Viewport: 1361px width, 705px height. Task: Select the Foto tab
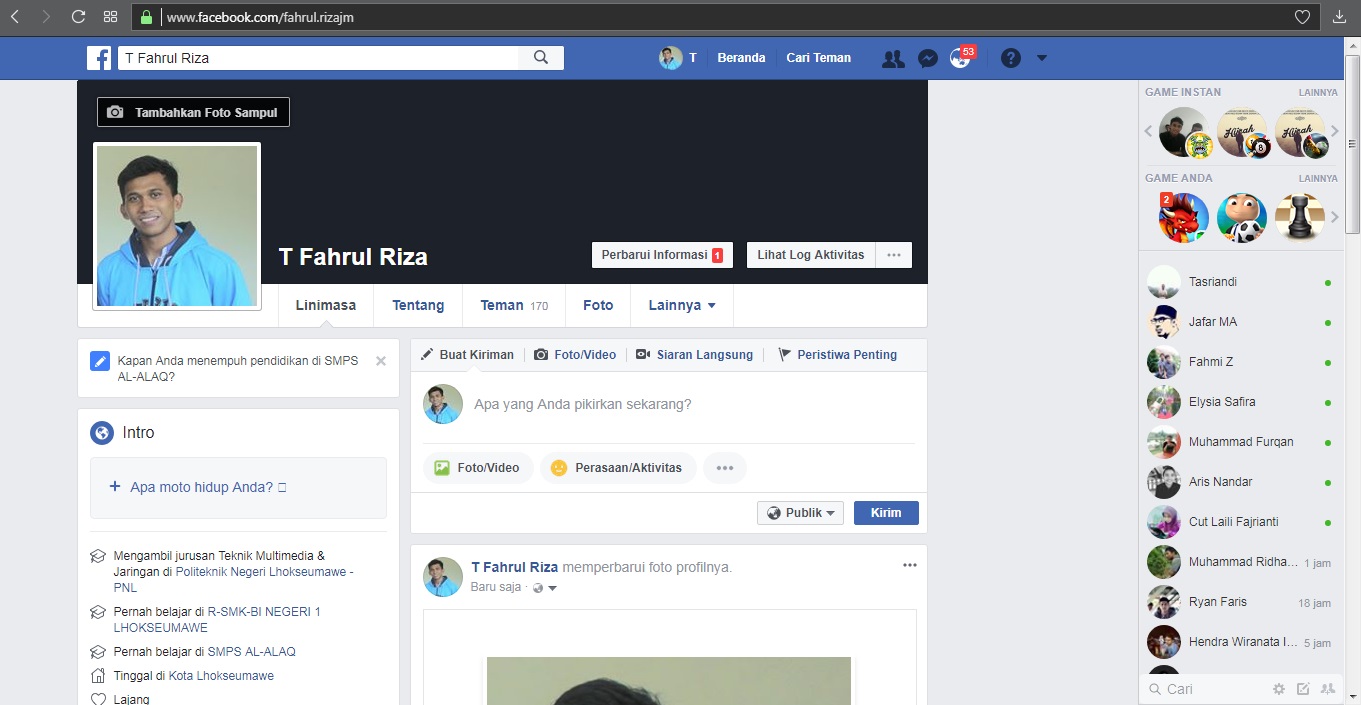coord(598,305)
